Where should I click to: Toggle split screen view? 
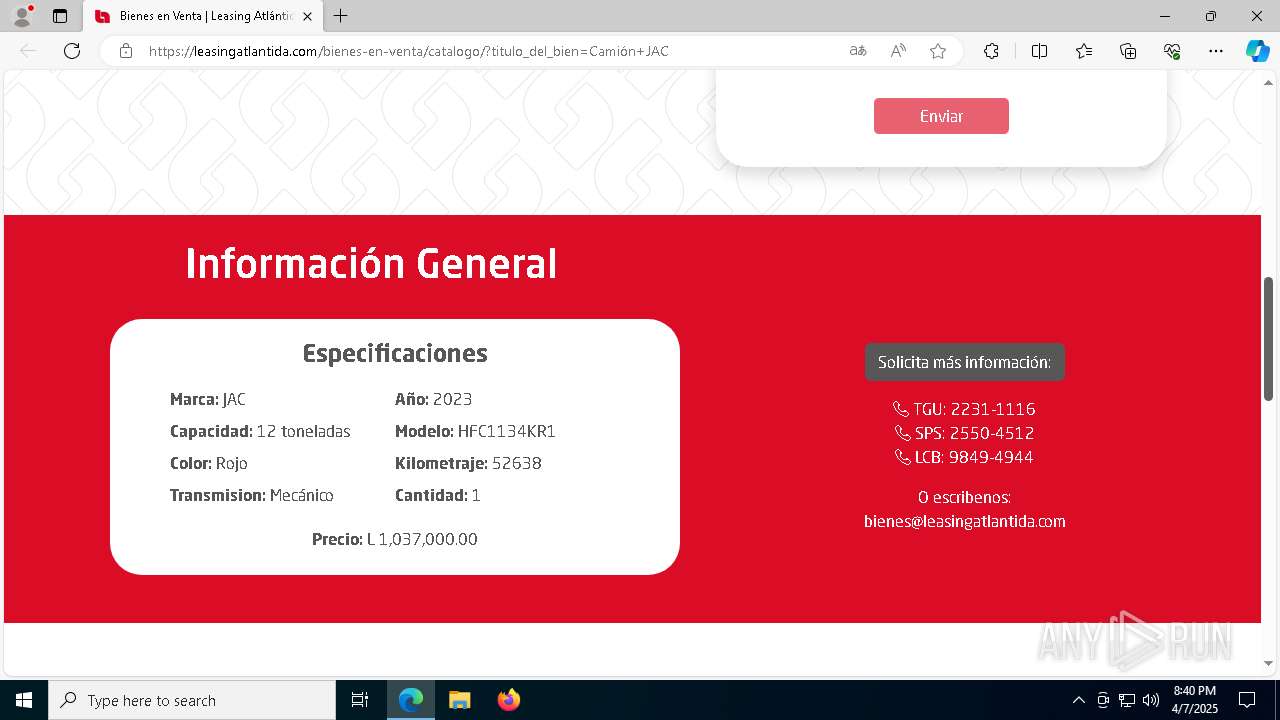click(1039, 51)
